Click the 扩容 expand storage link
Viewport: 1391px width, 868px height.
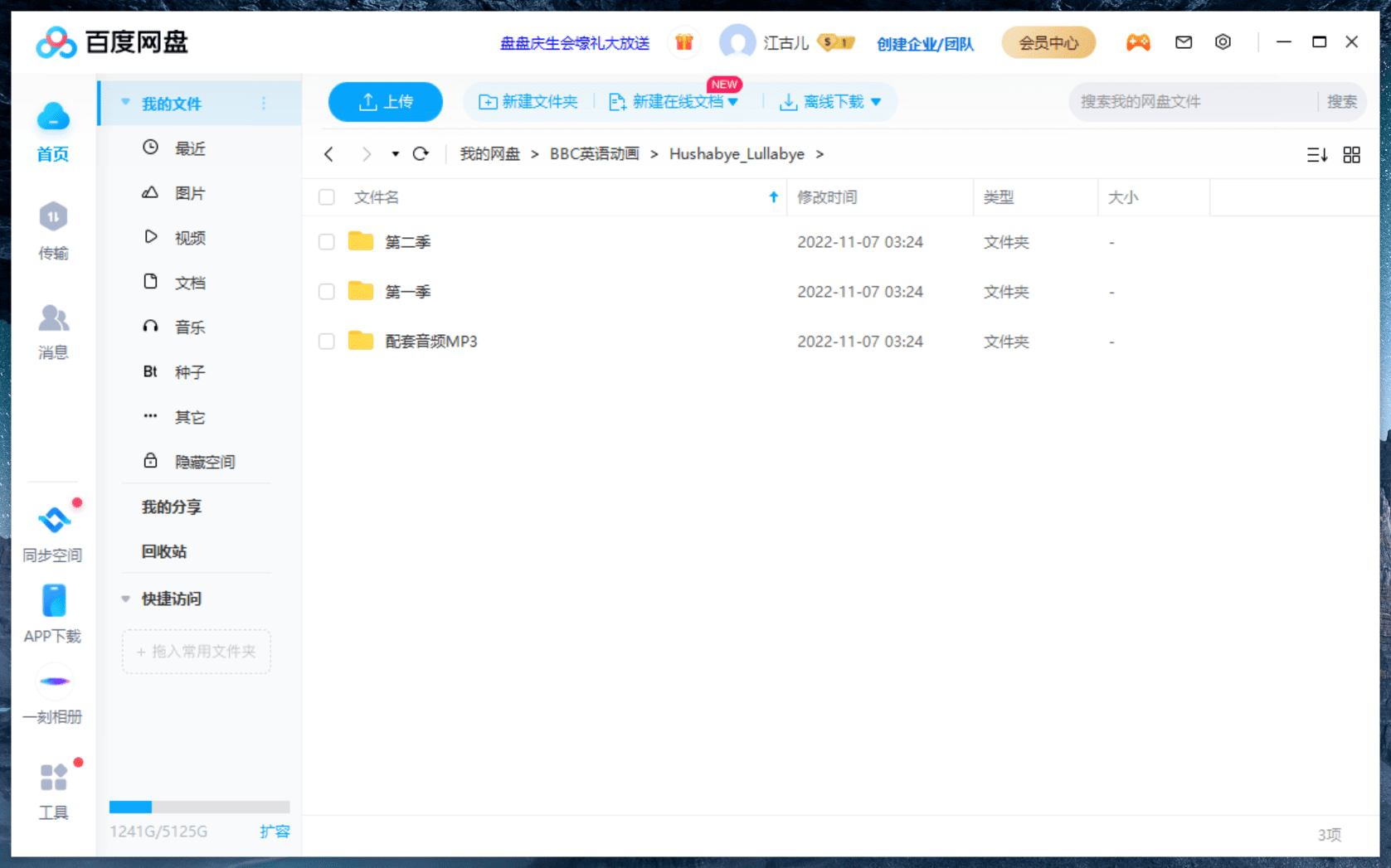click(275, 832)
